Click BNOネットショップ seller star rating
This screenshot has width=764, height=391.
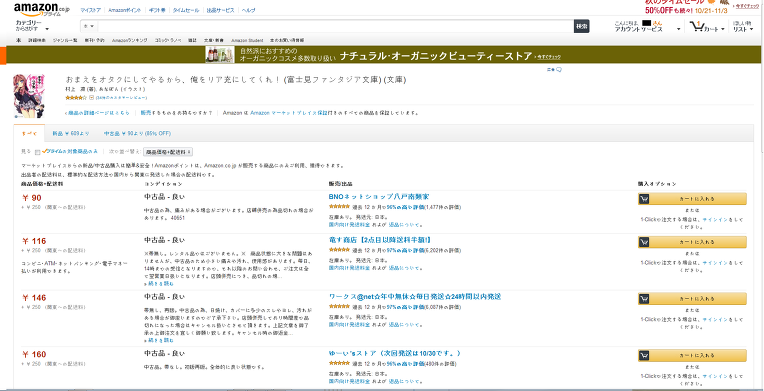tap(339, 207)
